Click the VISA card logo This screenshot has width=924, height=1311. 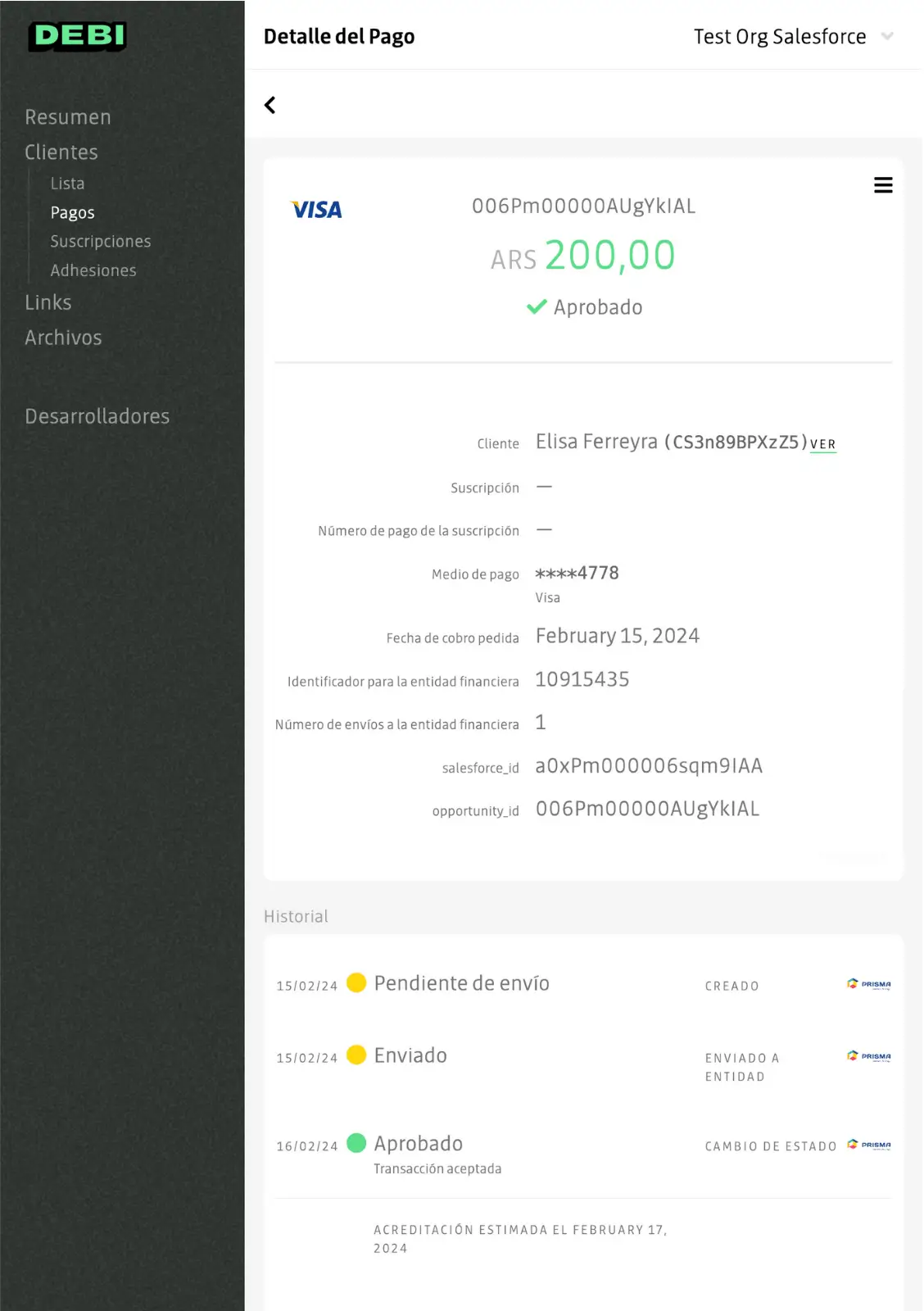click(317, 210)
